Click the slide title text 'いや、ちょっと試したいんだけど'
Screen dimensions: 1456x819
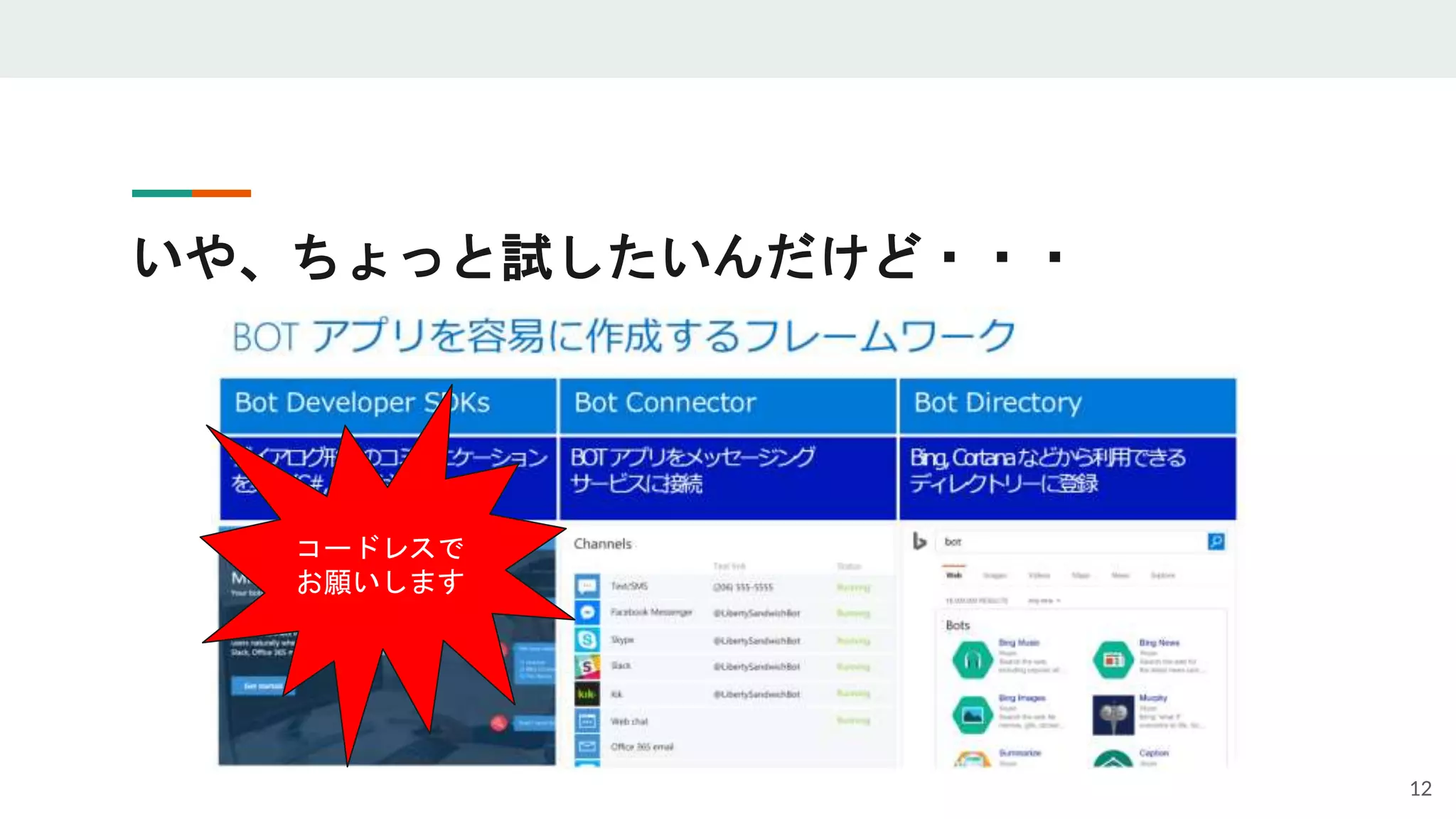pyautogui.click(x=528, y=257)
